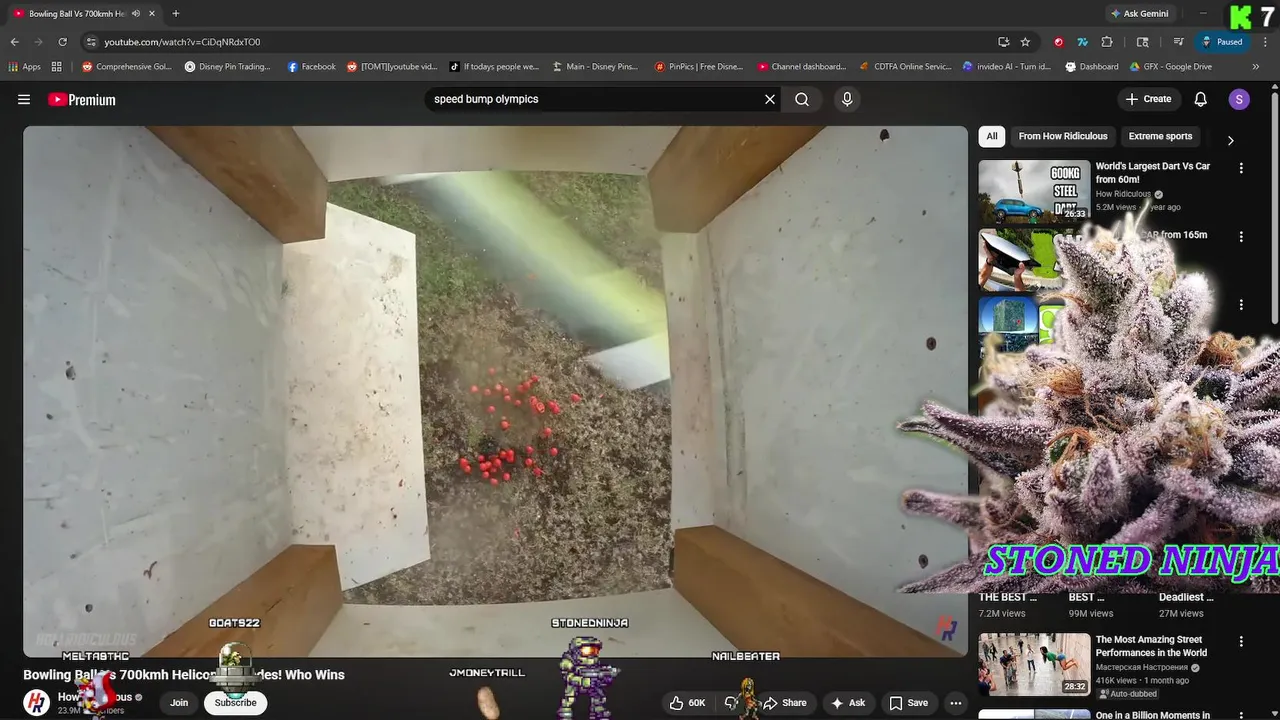1280x720 pixels.
Task: Clear the search box text
Action: (x=770, y=99)
